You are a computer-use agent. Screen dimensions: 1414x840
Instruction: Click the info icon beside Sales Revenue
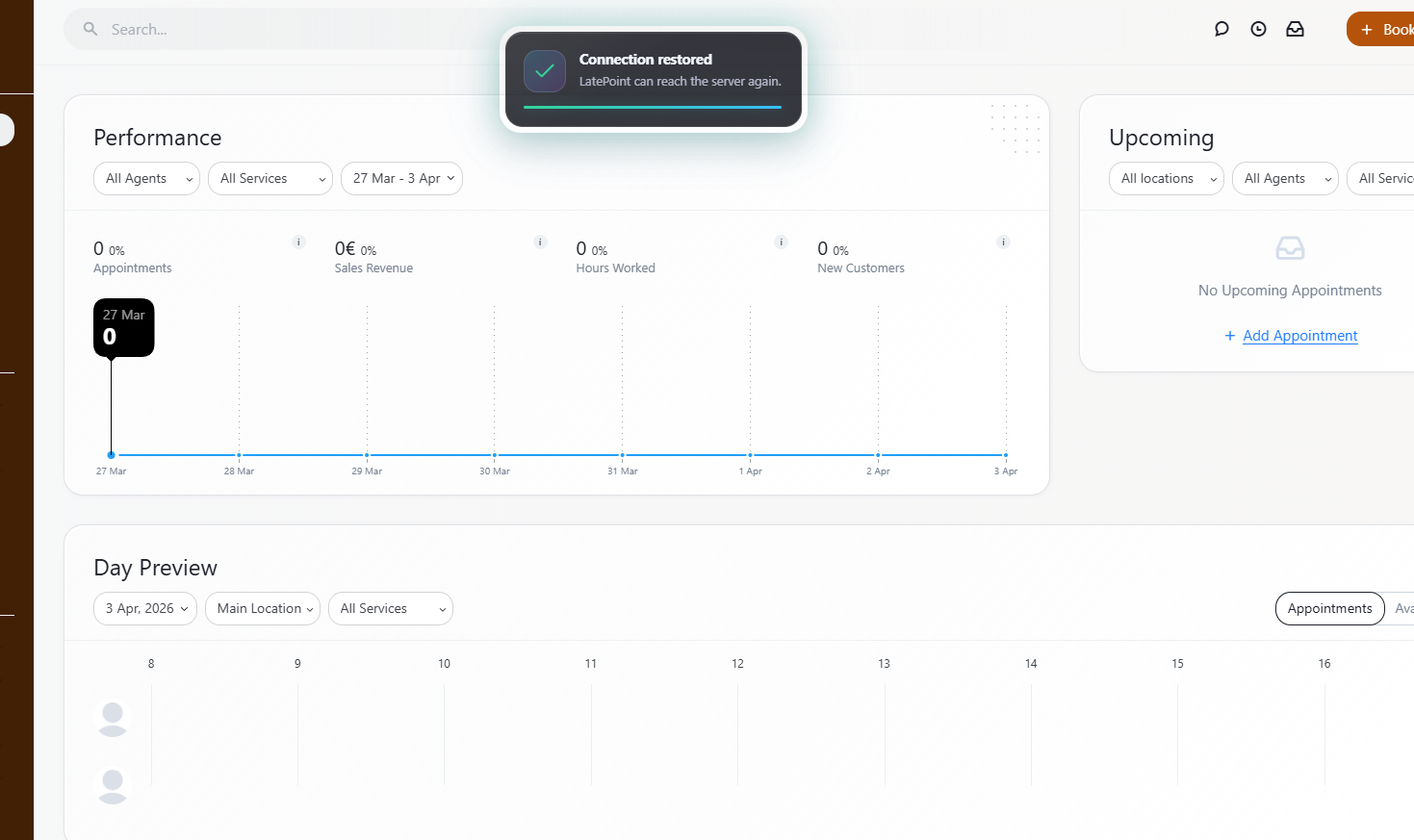(540, 242)
